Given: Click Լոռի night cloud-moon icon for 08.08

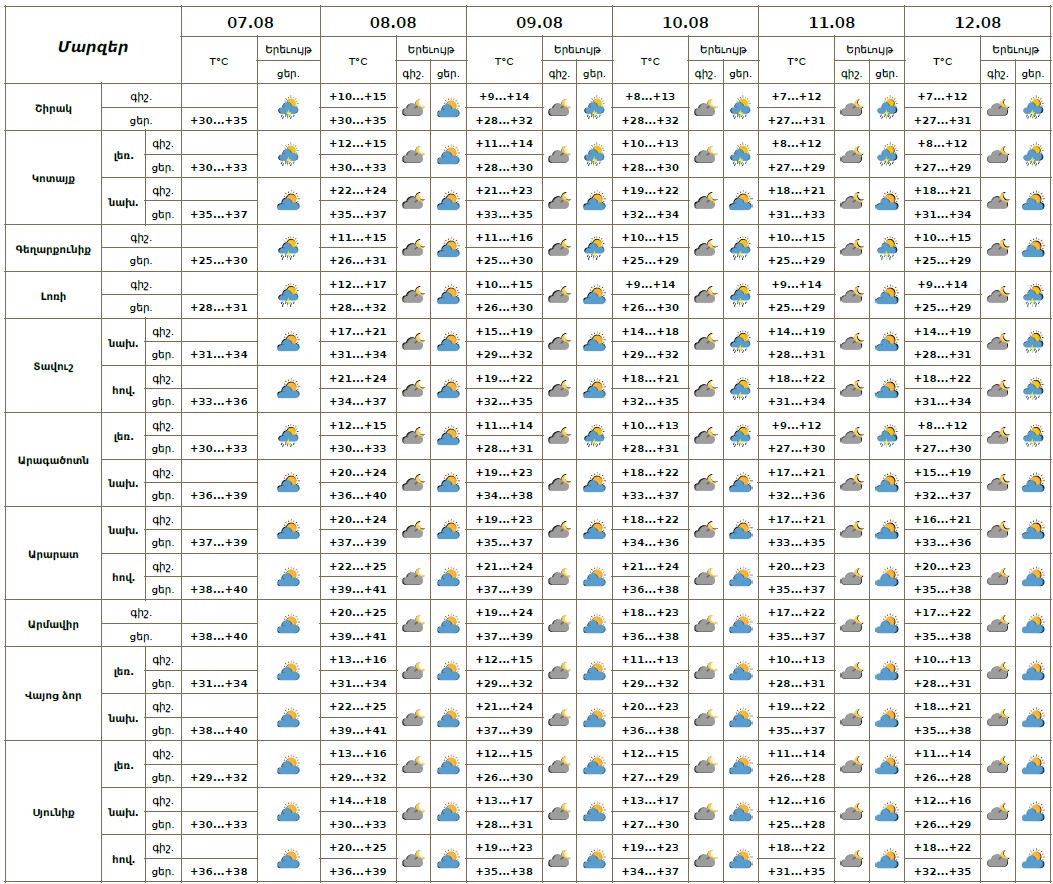Looking at the screenshot, I should pyautogui.click(x=412, y=295).
